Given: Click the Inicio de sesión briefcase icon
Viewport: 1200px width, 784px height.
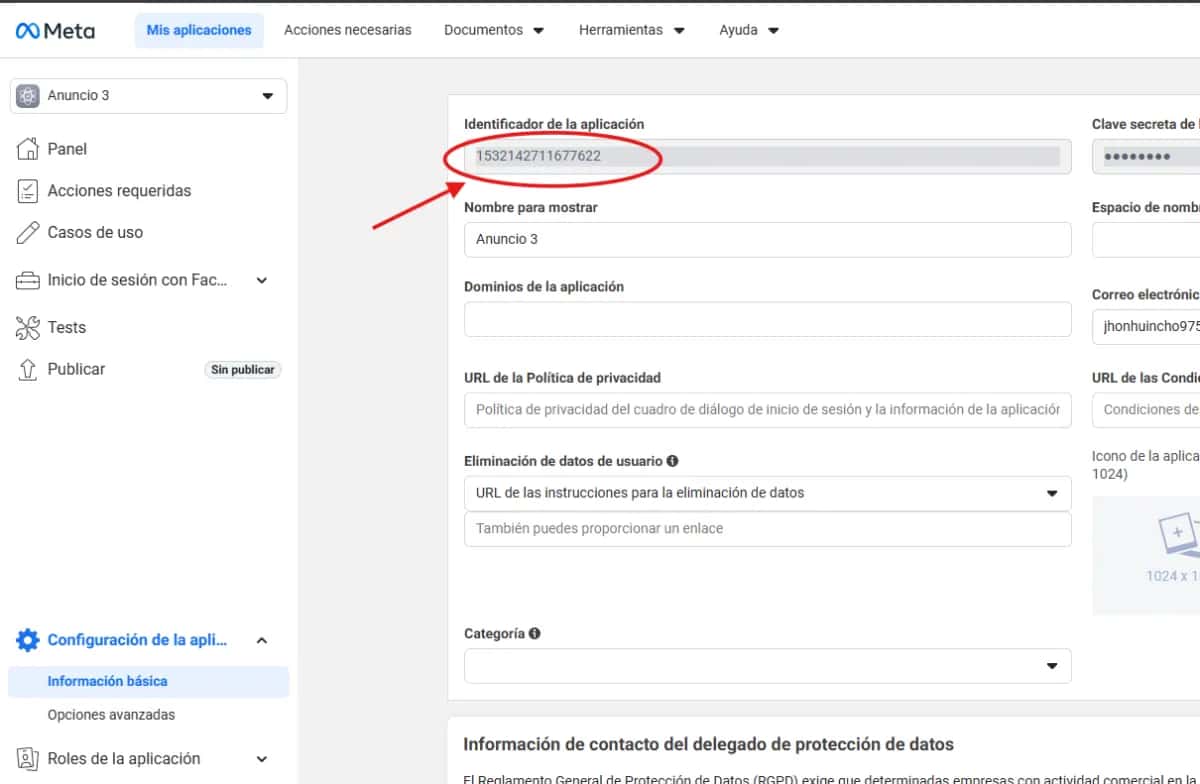Looking at the screenshot, I should (28, 281).
